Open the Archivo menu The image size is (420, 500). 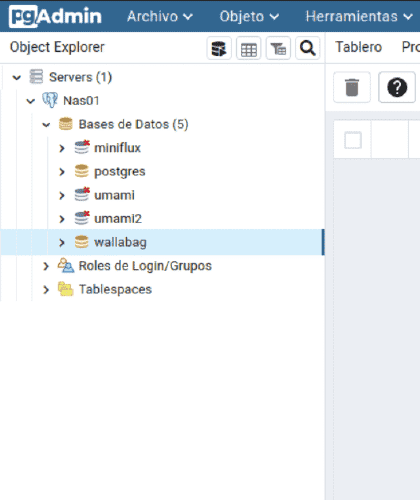(160, 16)
